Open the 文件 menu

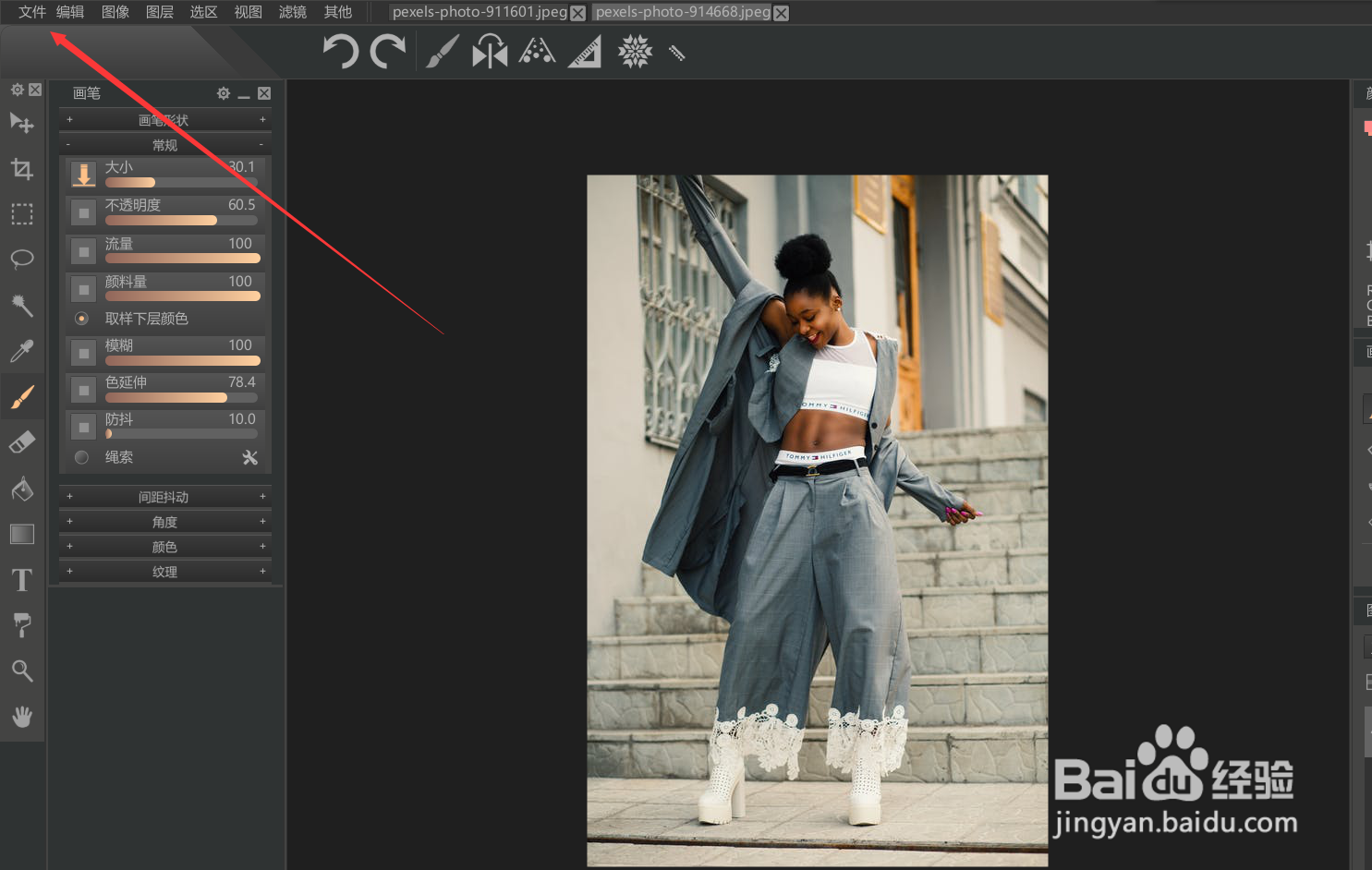31,12
